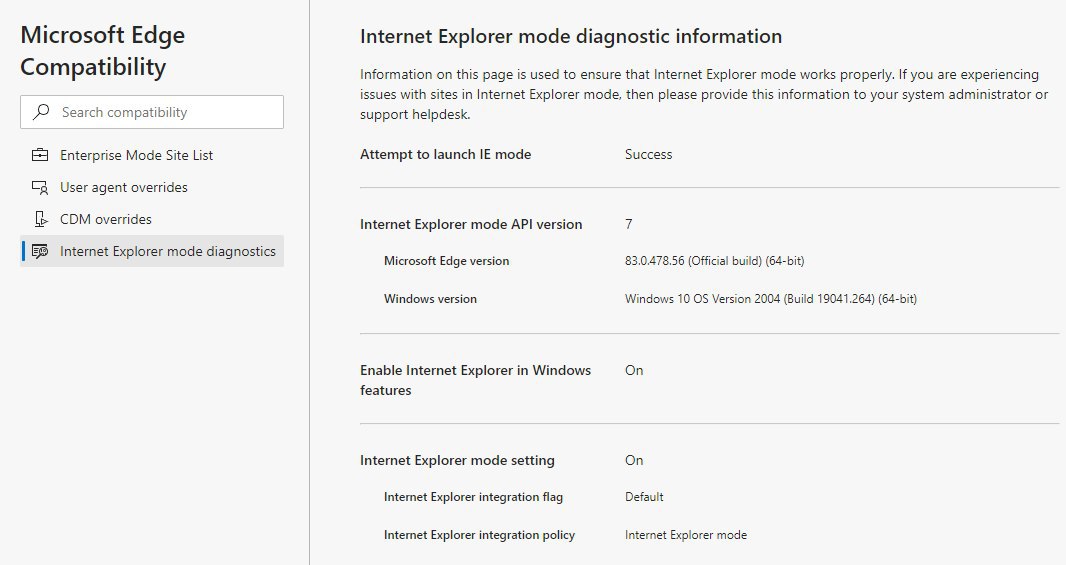
Task: Open Enterprise Mode Site List page
Action: pyautogui.click(x=152, y=155)
